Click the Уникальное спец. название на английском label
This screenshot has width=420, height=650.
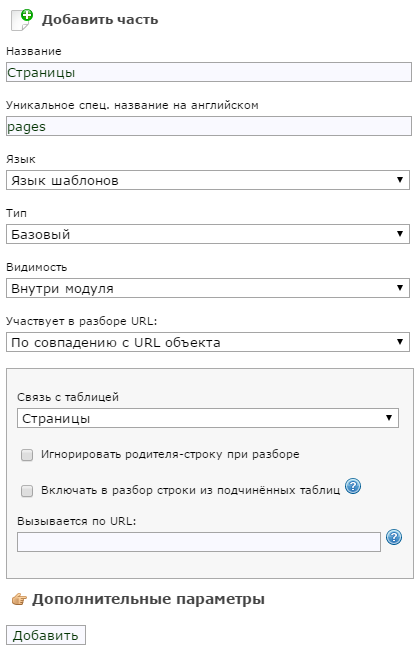[x=132, y=105]
